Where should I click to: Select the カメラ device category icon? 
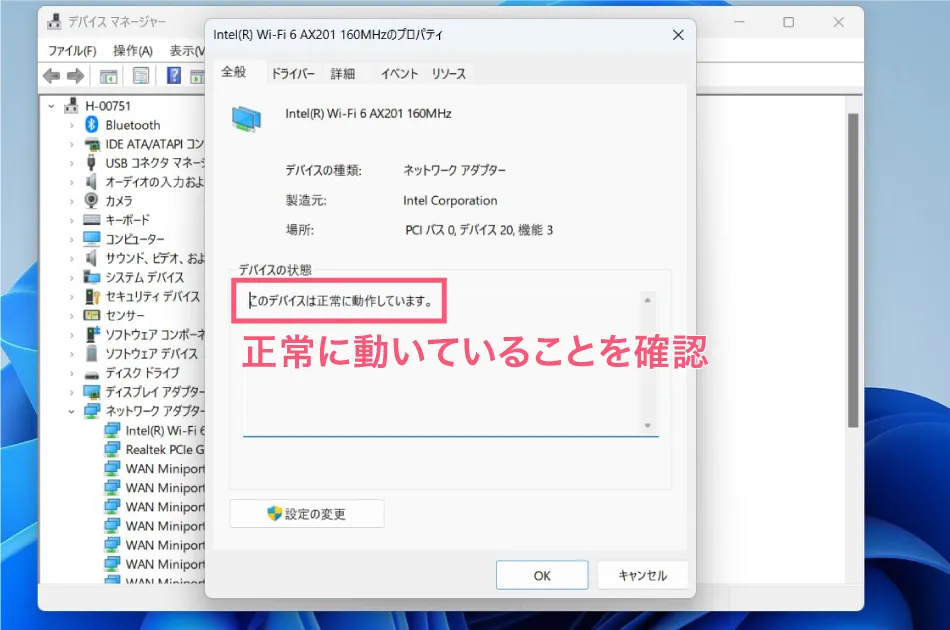(x=93, y=200)
